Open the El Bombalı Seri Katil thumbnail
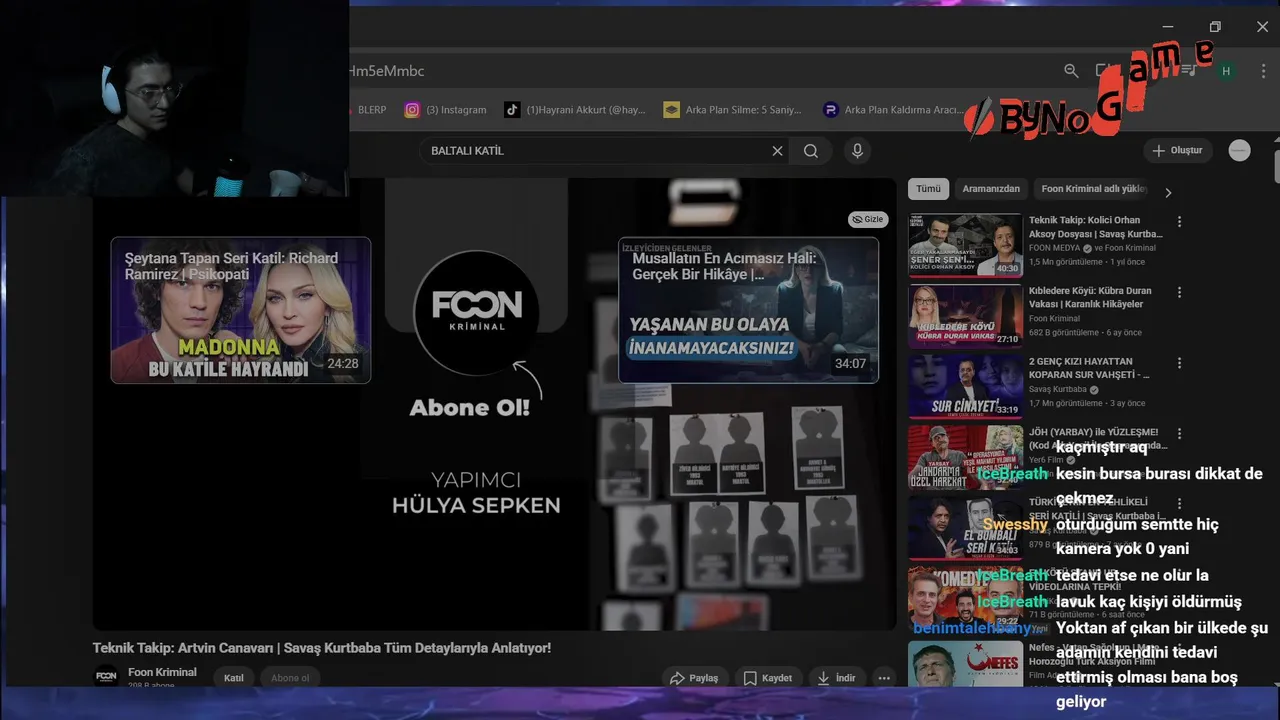The width and height of the screenshot is (1280, 720). [x=965, y=528]
